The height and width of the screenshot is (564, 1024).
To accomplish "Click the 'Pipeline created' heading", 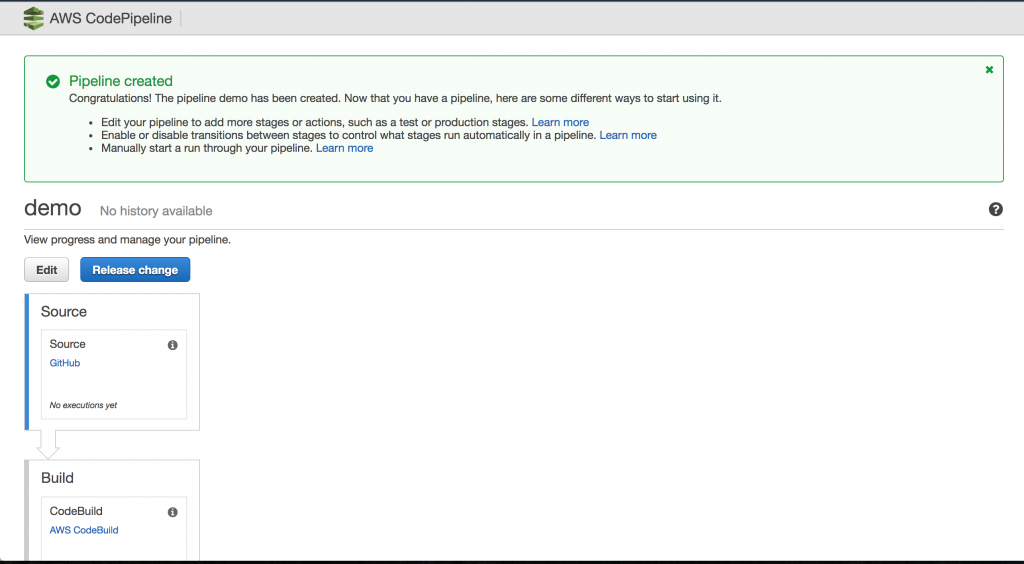I will pos(121,81).
